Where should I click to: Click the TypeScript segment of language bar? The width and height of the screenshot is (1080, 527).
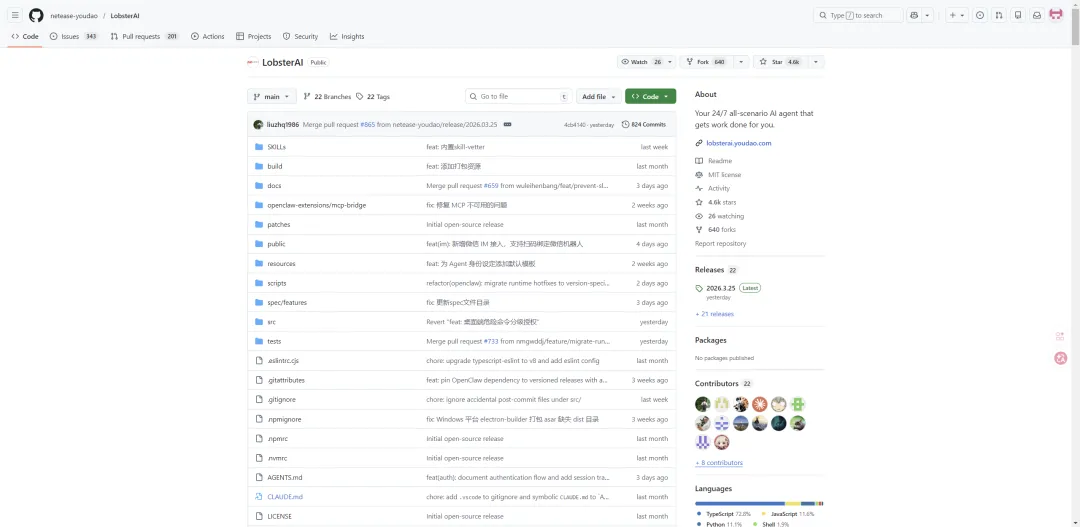click(740, 504)
